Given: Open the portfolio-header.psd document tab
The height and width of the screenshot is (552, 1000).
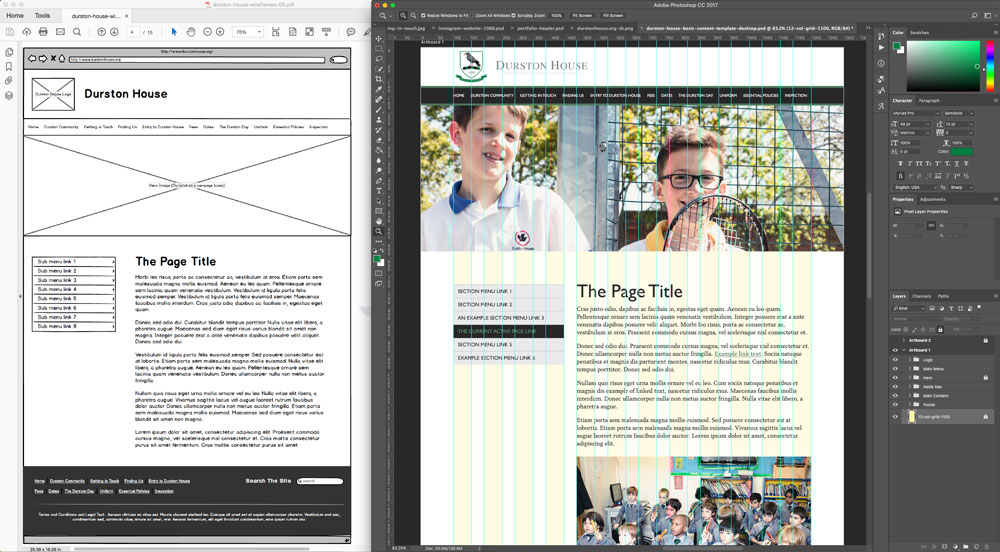Looking at the screenshot, I should 540,28.
